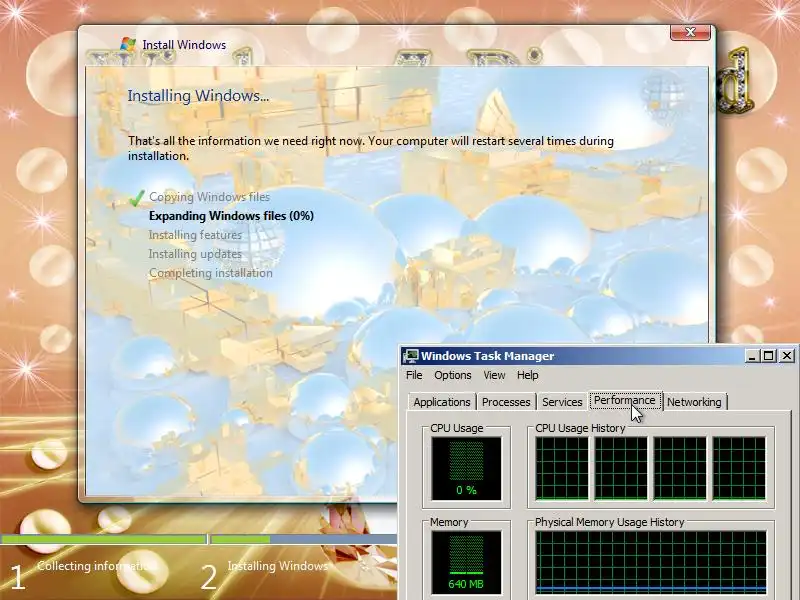This screenshot has height=600, width=800.
Task: Close the Install Windows dialog
Action: [x=690, y=32]
